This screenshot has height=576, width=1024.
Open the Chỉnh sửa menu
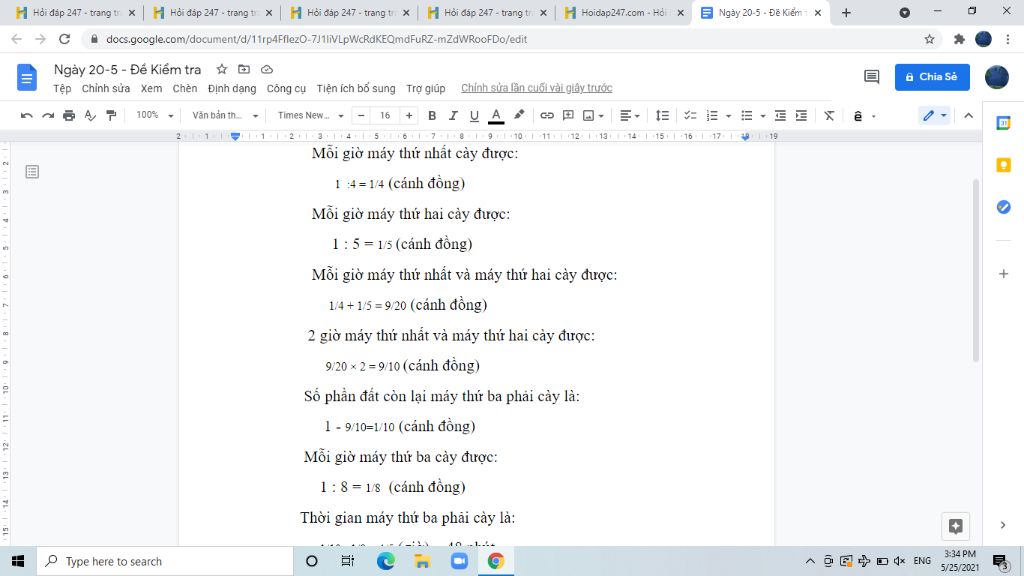tap(106, 88)
